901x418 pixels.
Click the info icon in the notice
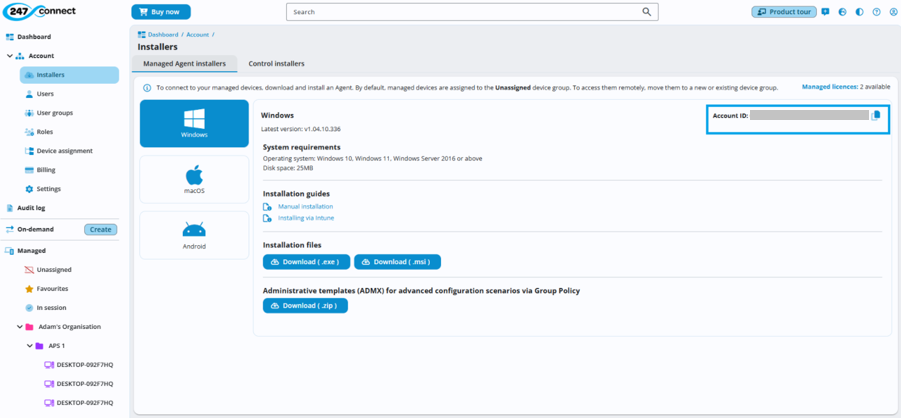click(147, 88)
